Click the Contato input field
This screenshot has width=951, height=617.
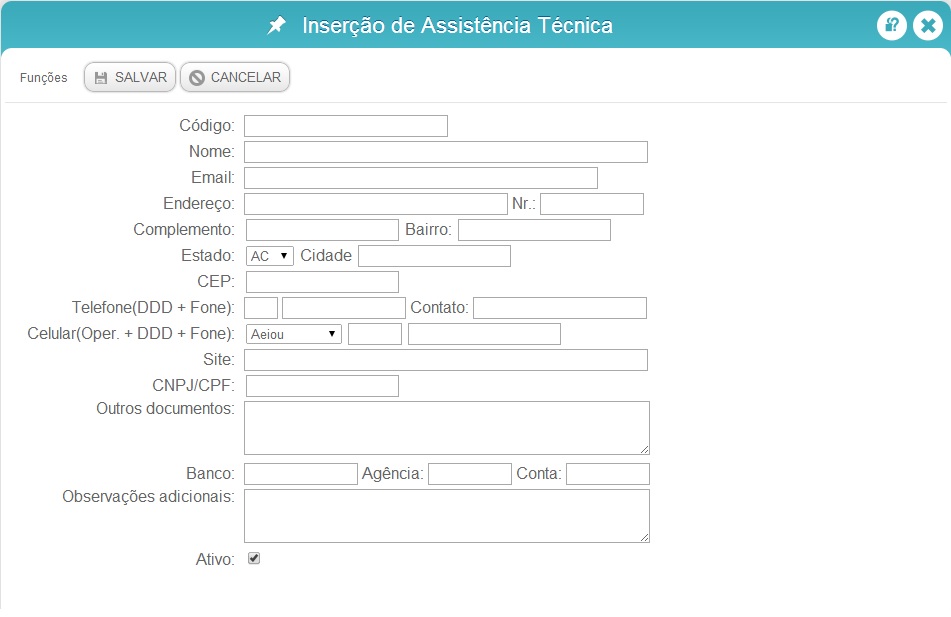click(560, 308)
